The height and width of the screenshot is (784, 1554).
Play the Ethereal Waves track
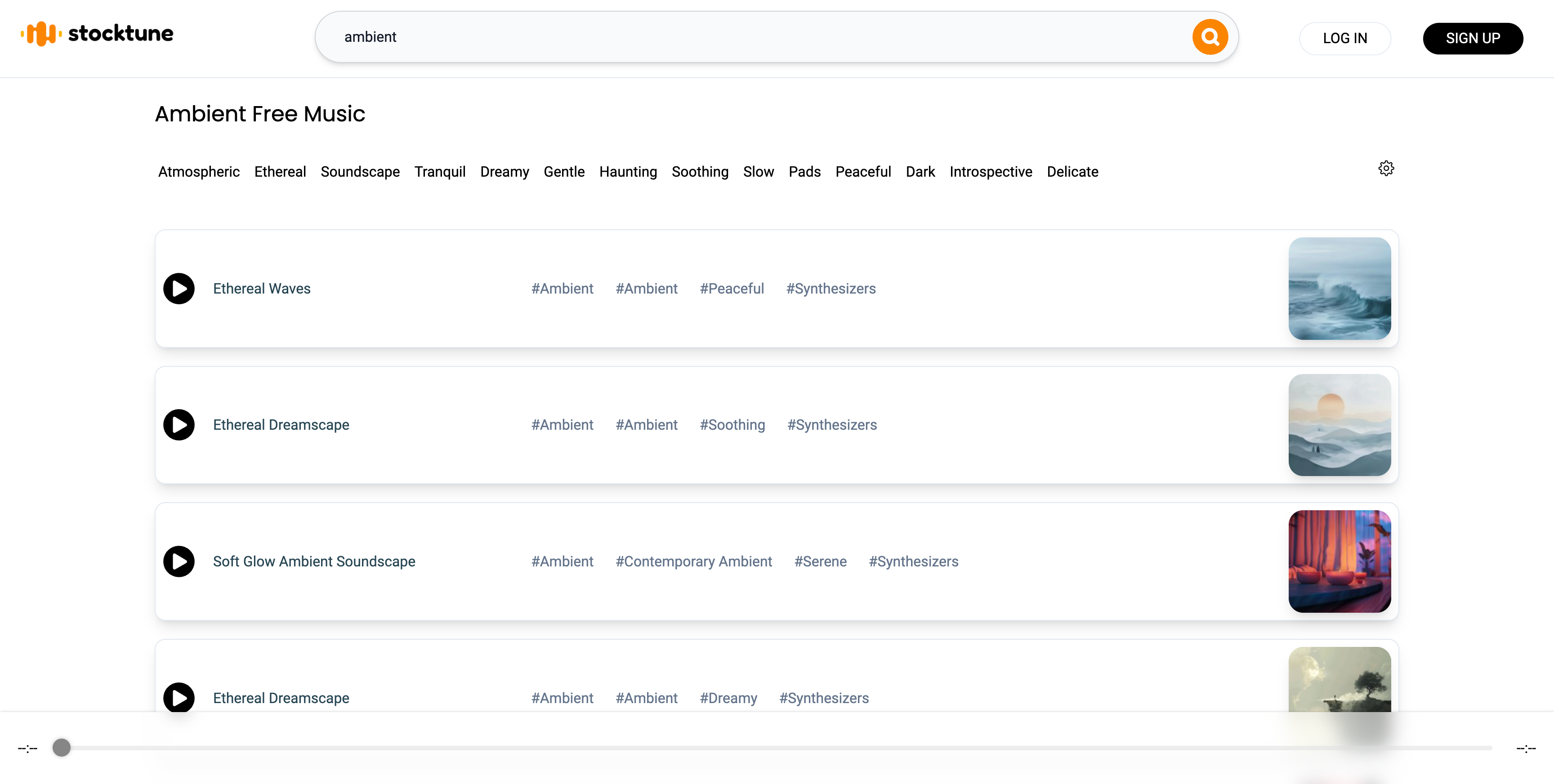(179, 289)
